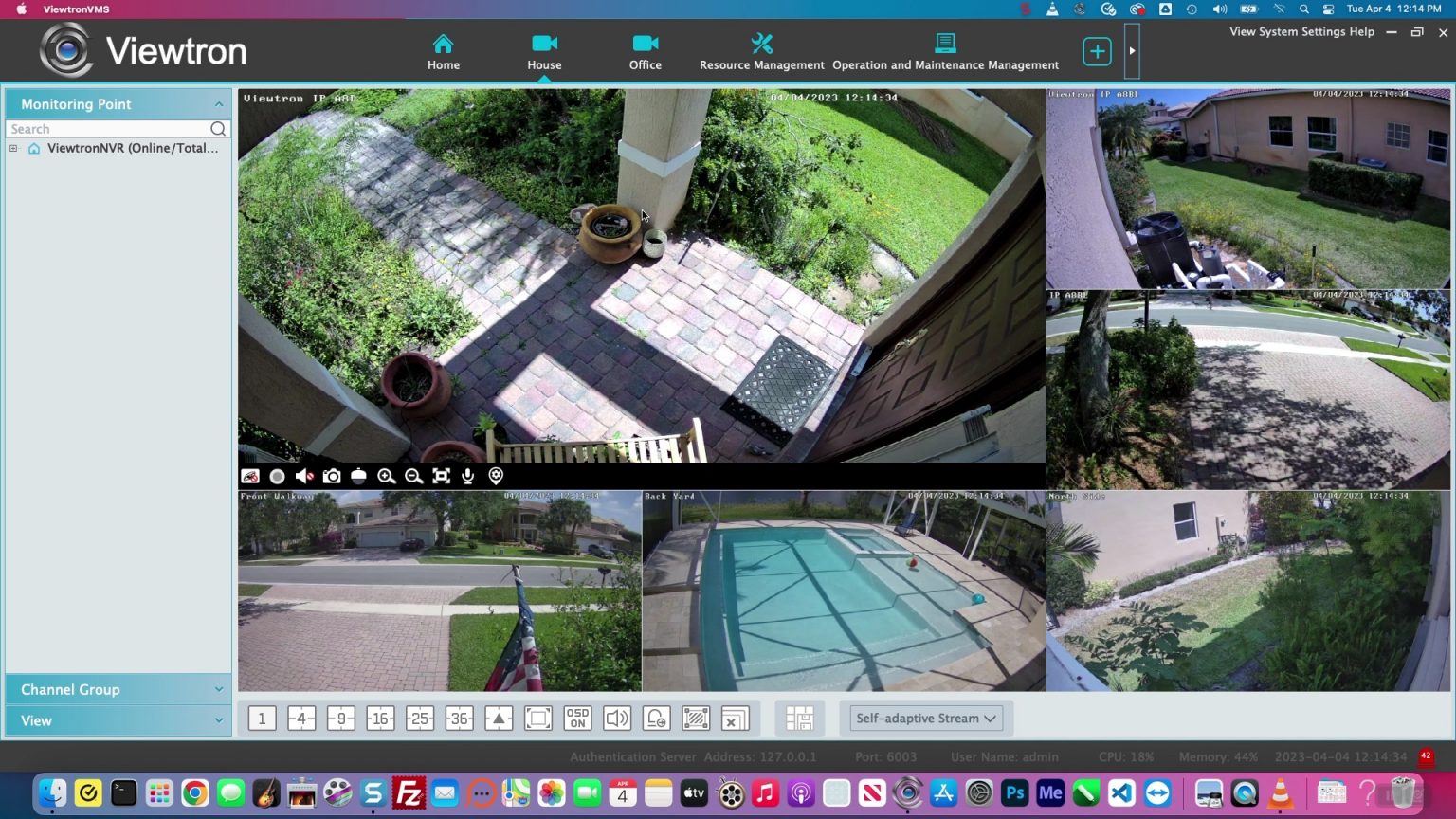The image size is (1456, 819).
Task: Activate two-way talk with the microphone icon
Action: pos(466,476)
